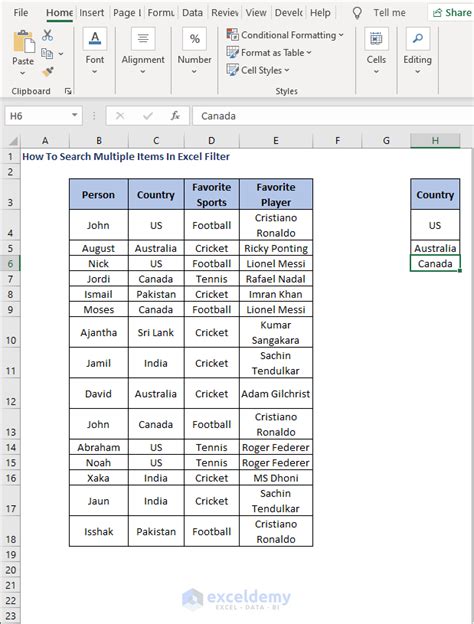Click the Favorite Player header cell
Image resolution: width=474 pixels, height=624 pixels.
click(276, 195)
